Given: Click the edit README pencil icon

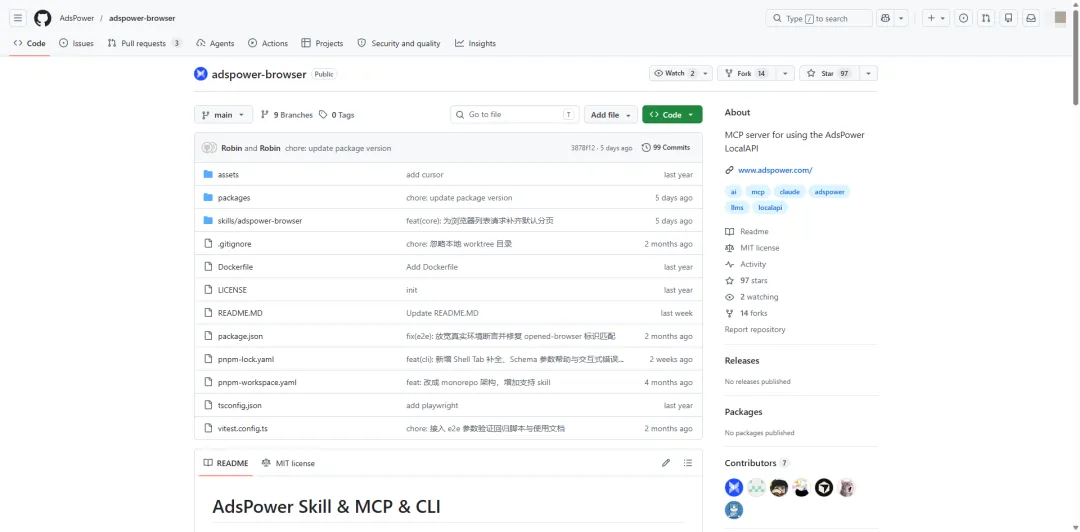Looking at the screenshot, I should (666, 463).
